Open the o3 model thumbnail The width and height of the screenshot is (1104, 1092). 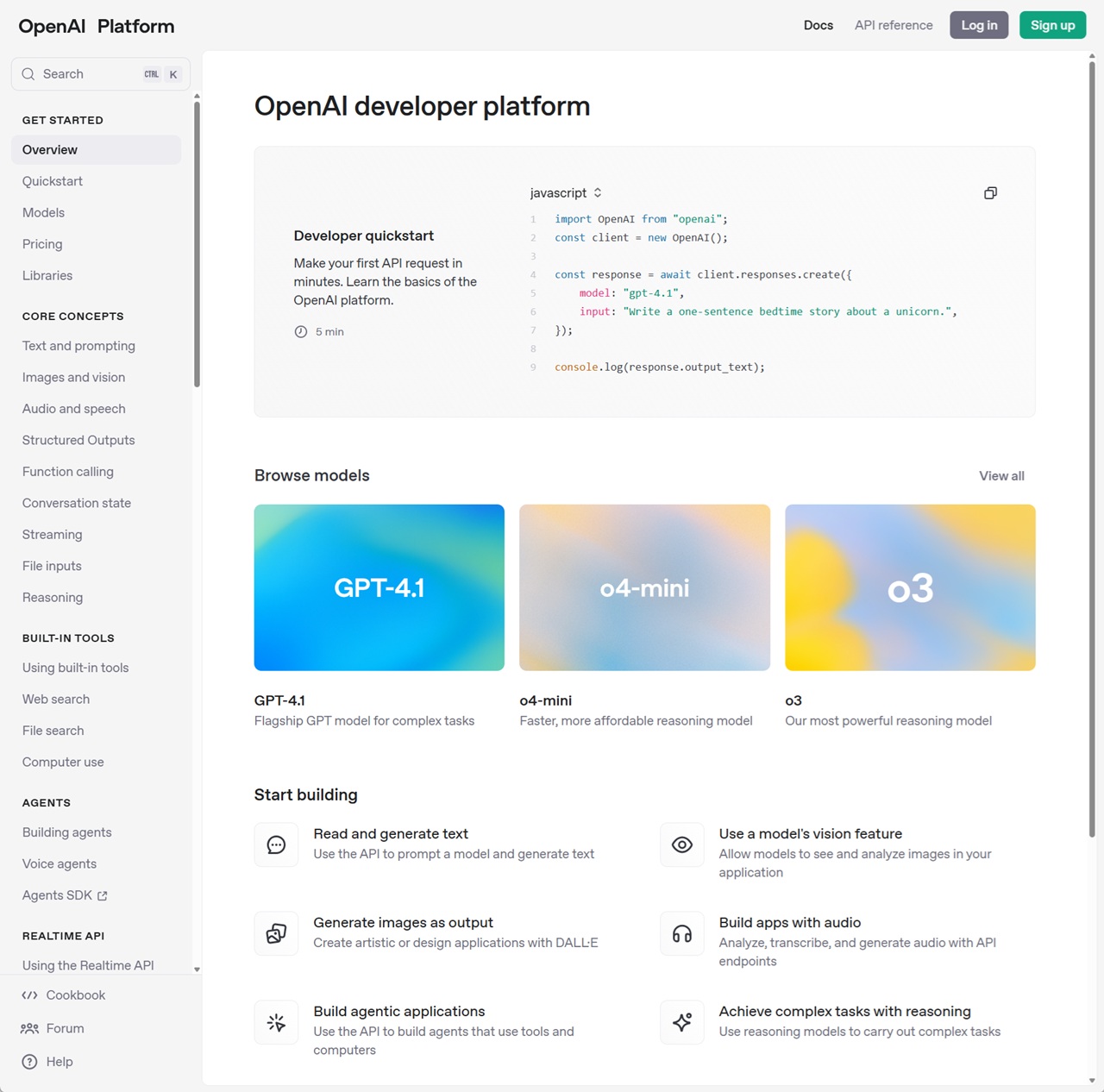[910, 587]
